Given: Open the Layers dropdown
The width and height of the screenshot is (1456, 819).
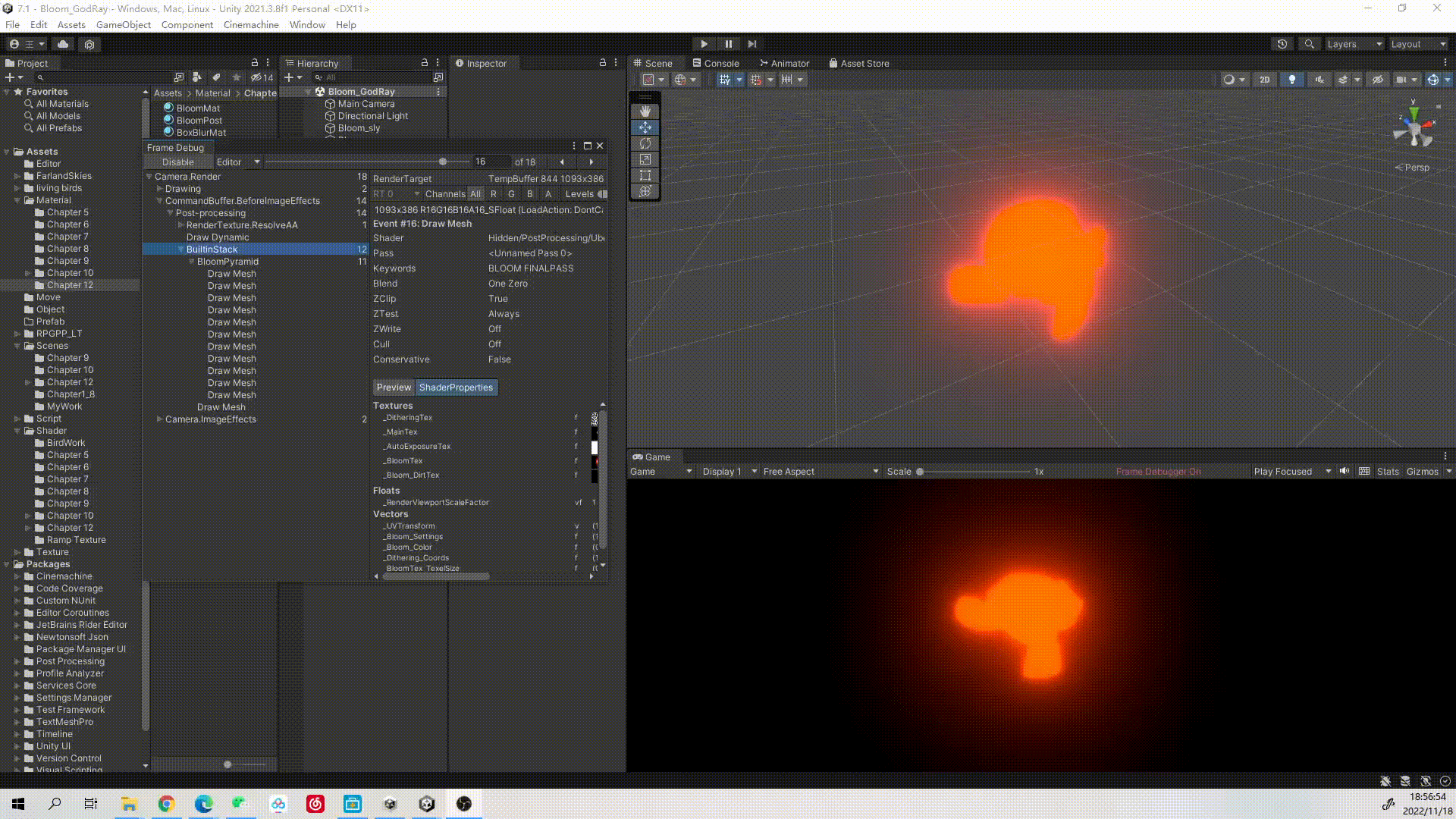Looking at the screenshot, I should tap(1354, 44).
